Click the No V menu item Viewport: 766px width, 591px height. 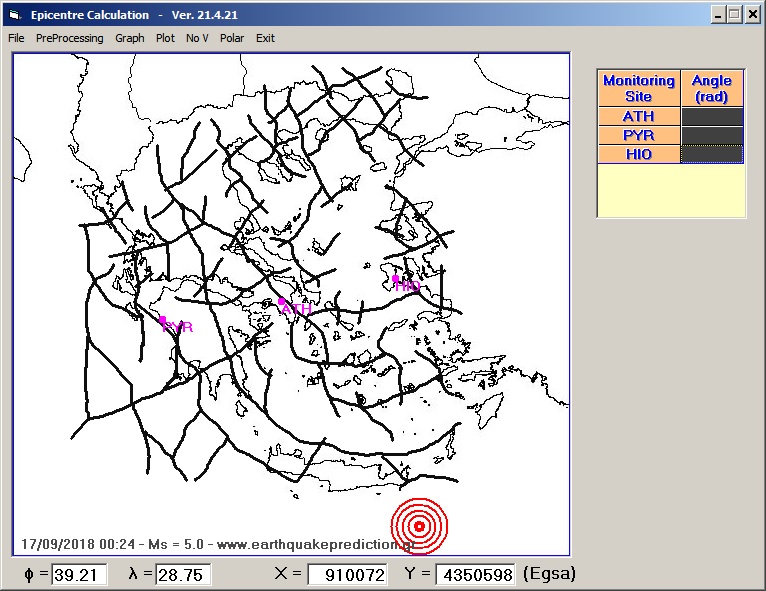pos(197,38)
